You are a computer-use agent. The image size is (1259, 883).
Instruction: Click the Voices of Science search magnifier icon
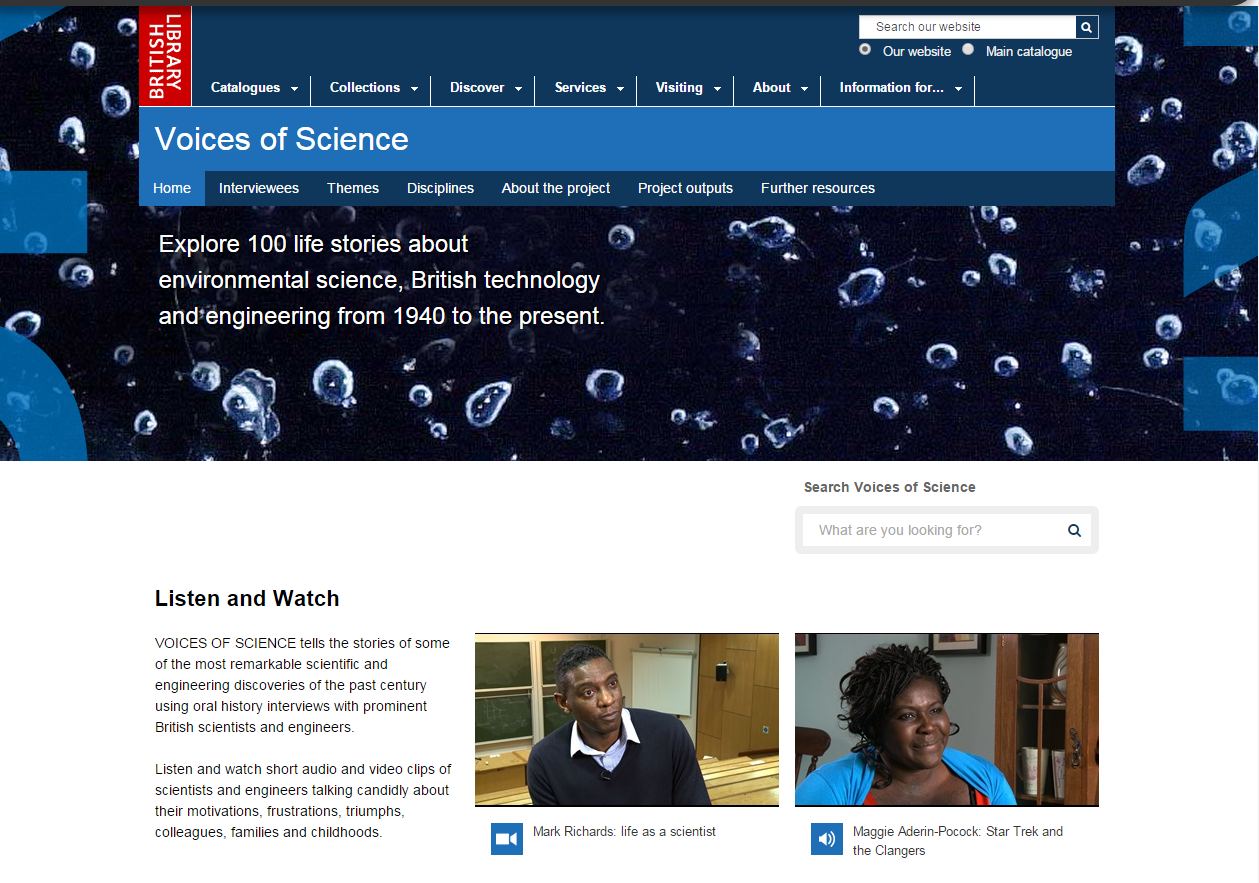pyautogui.click(x=1074, y=530)
